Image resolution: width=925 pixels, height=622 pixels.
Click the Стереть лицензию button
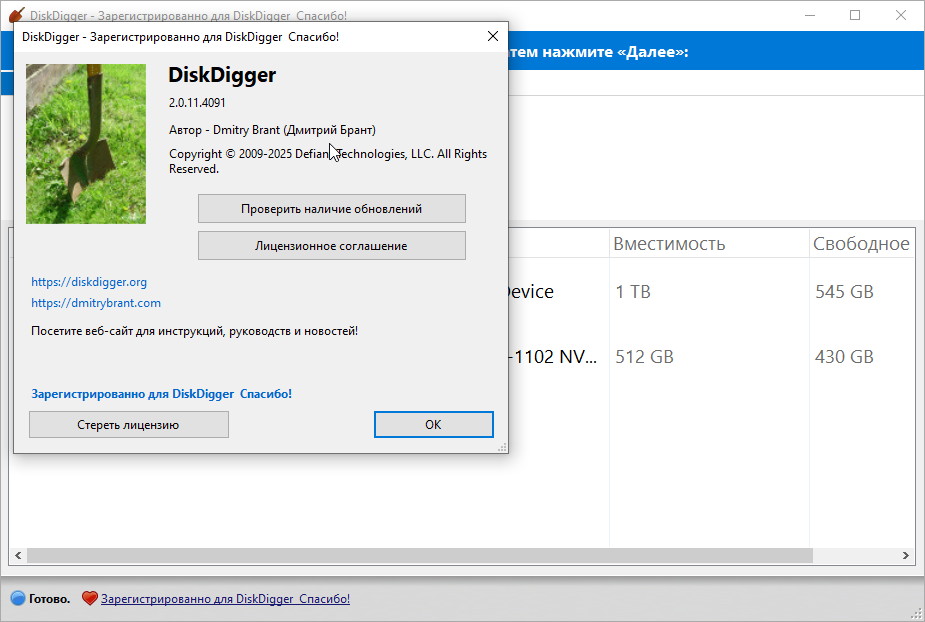point(129,424)
